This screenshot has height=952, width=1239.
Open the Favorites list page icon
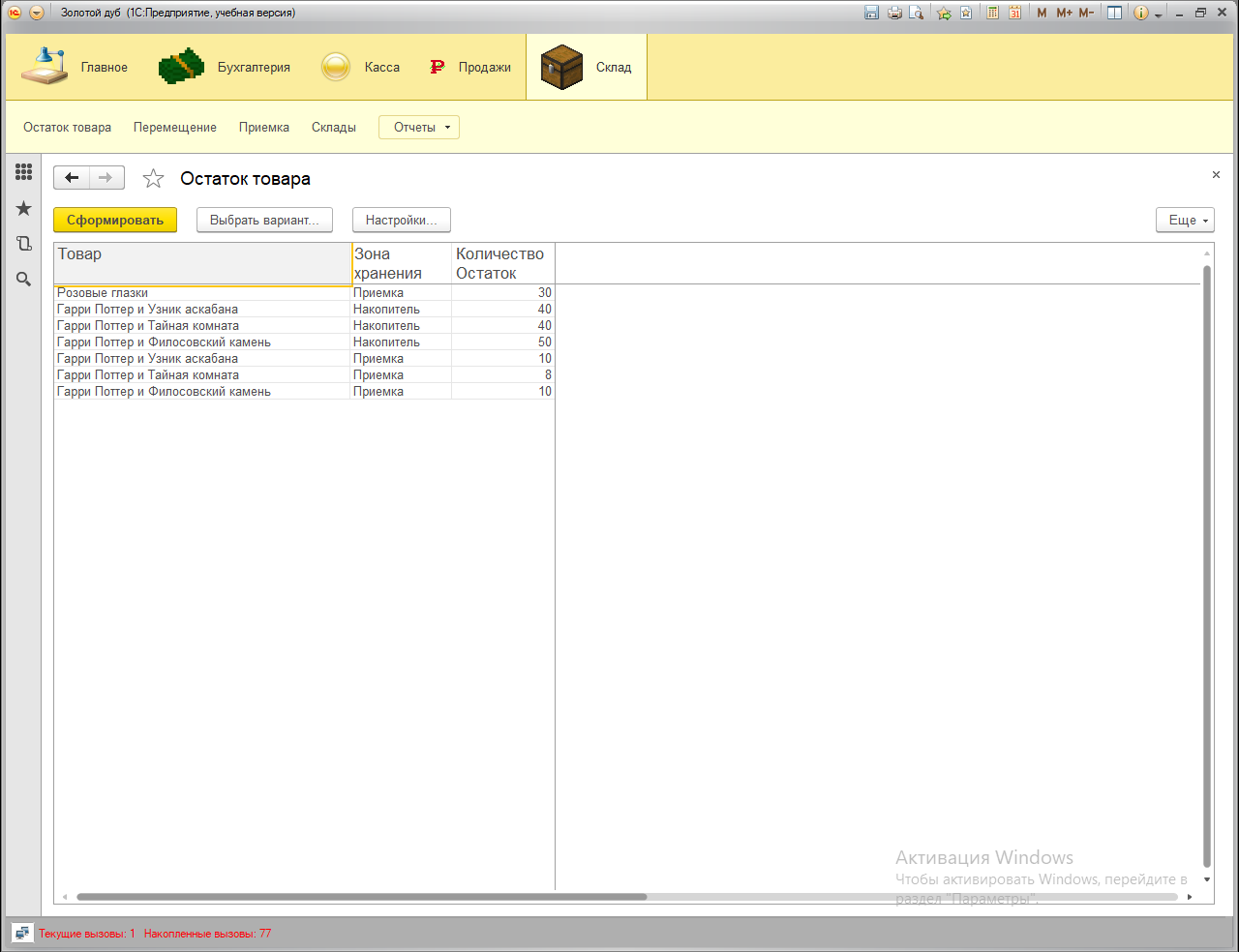[x=965, y=13]
